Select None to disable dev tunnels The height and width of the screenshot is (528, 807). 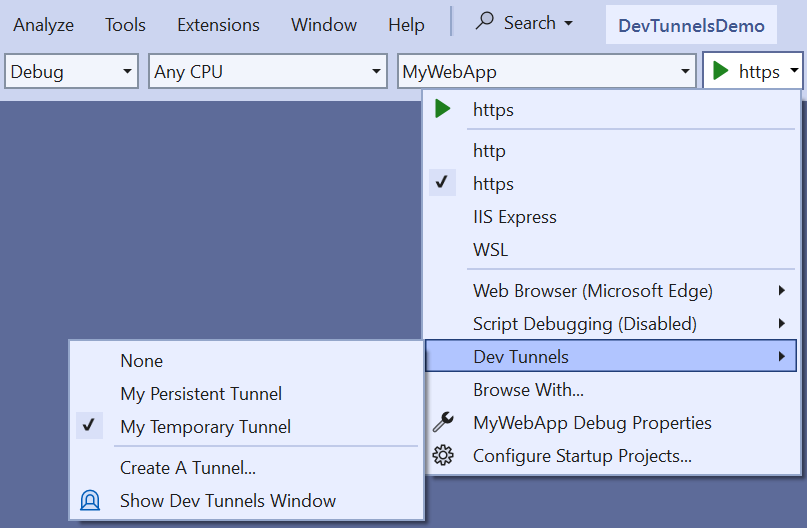coord(141,361)
